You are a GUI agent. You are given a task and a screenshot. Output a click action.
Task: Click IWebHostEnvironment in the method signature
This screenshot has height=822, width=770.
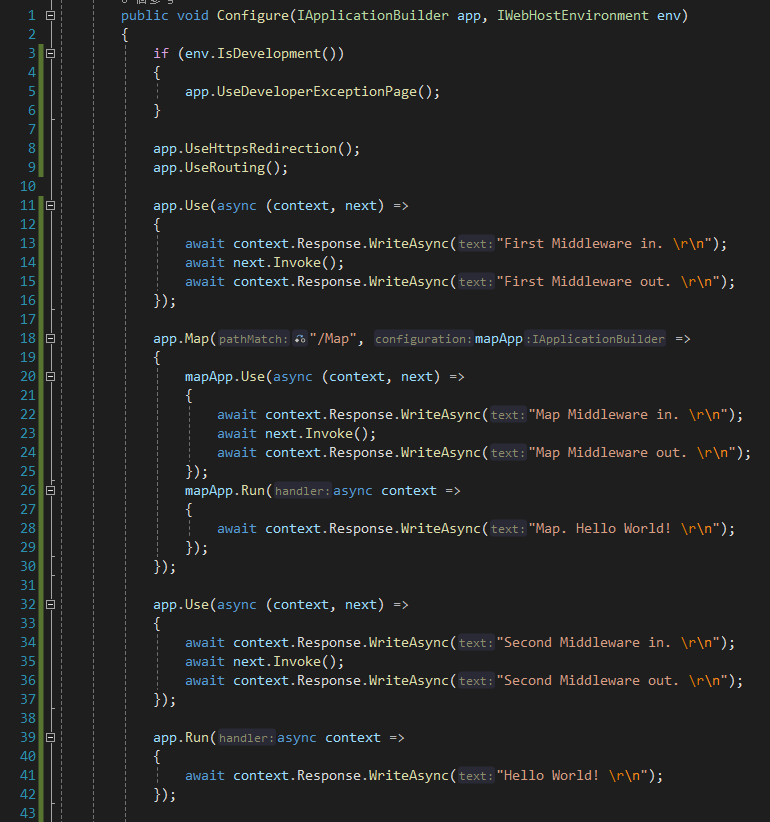click(x=573, y=16)
